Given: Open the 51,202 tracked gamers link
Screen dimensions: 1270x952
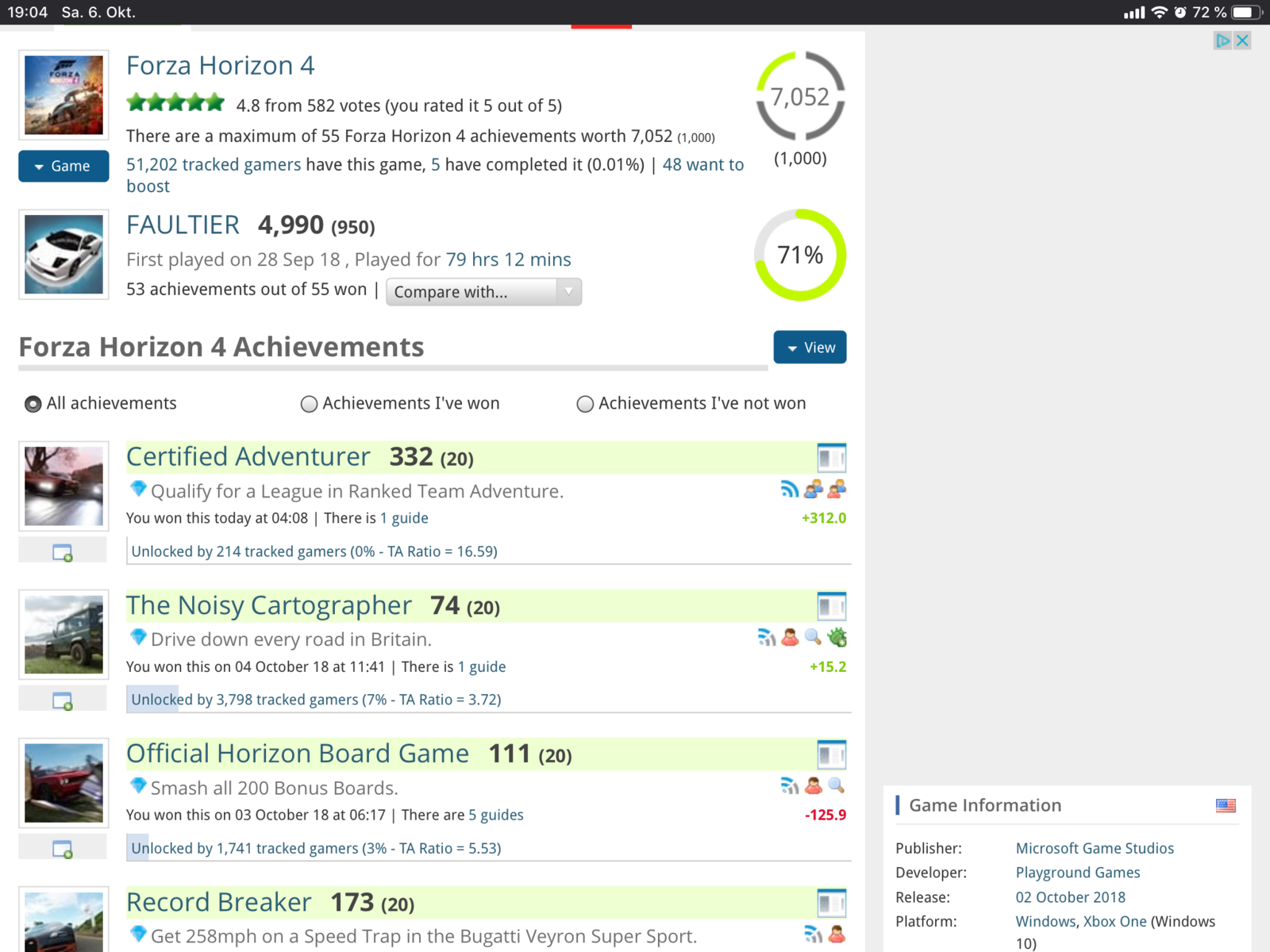Looking at the screenshot, I should [x=214, y=164].
